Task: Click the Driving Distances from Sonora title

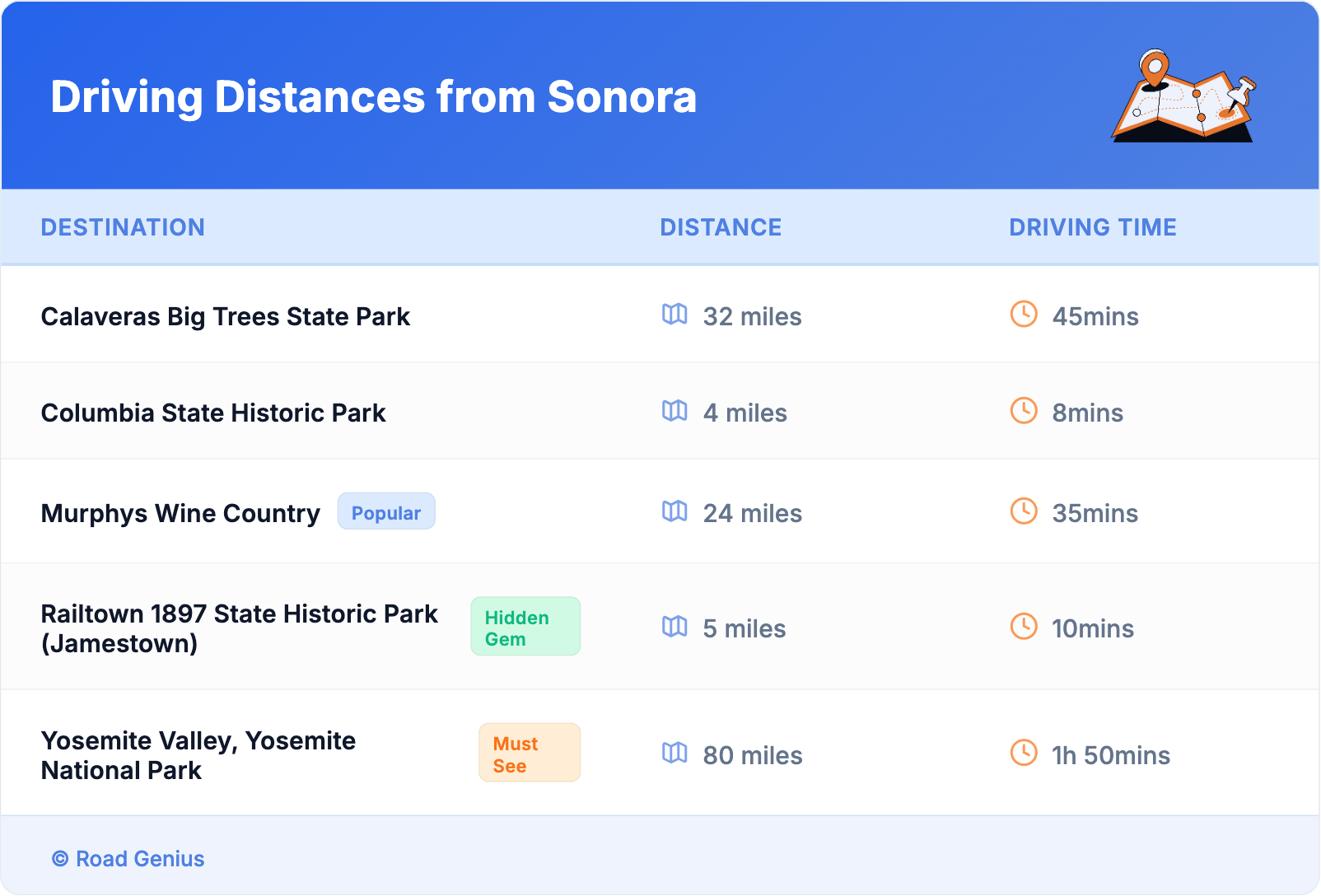Action: click(374, 97)
